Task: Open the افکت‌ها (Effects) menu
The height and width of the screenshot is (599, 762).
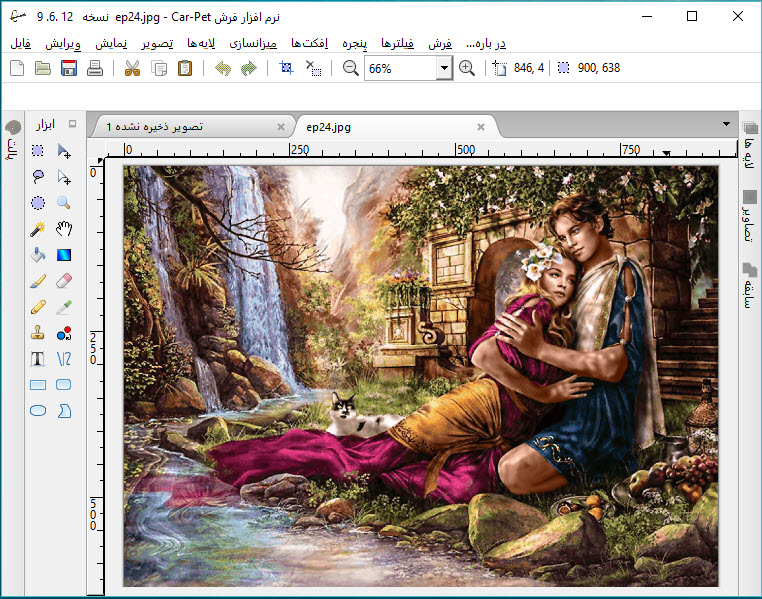Action: point(310,44)
